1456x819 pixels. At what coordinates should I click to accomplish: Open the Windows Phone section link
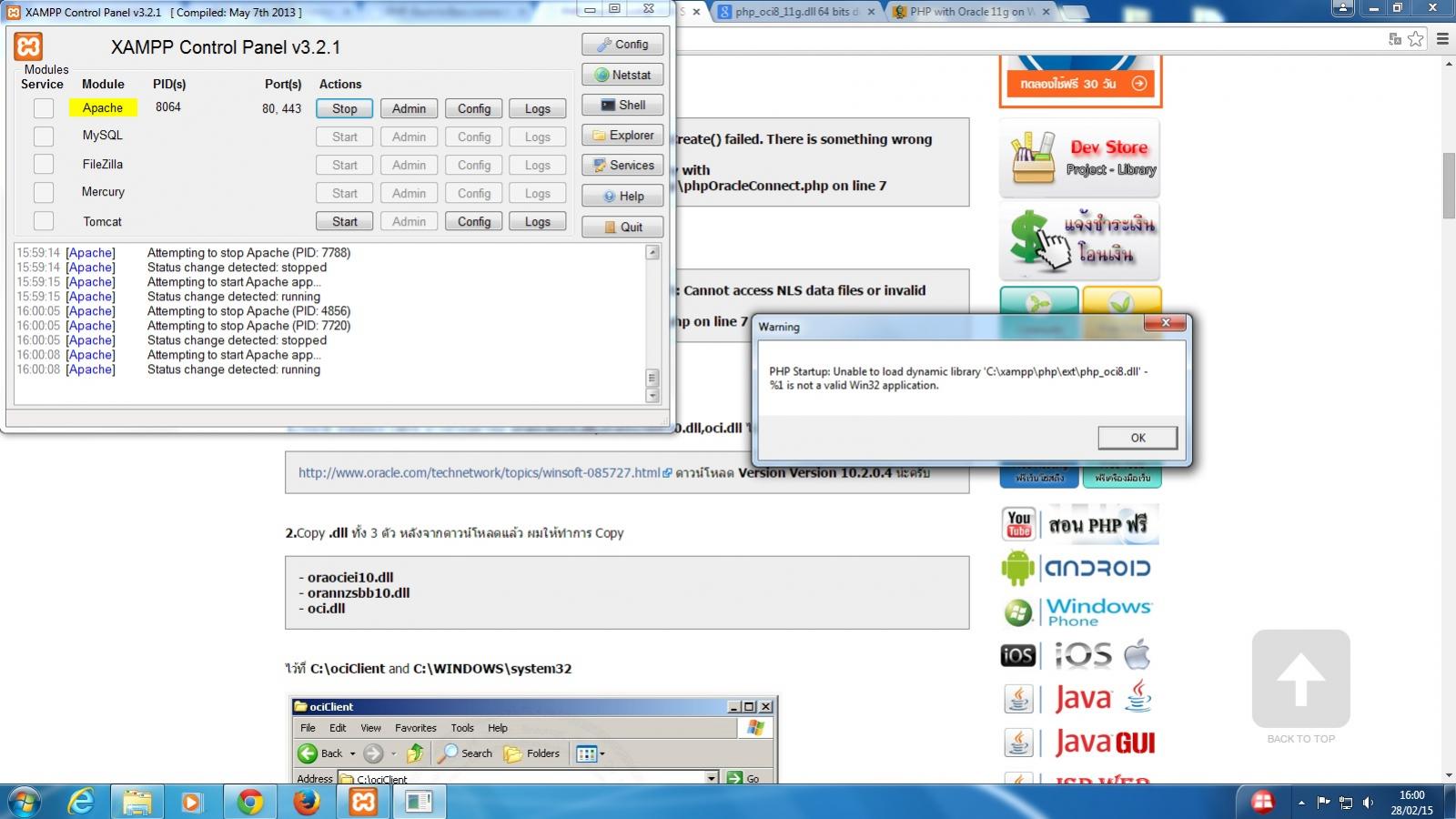(1078, 612)
